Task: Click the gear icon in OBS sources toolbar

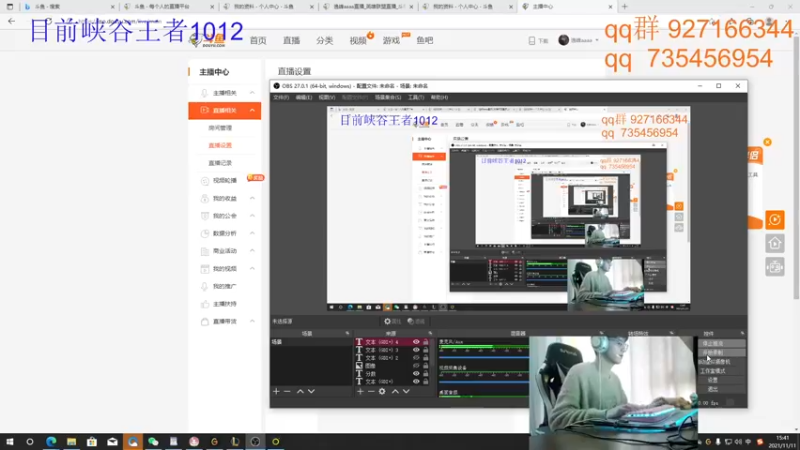Action: coord(382,391)
